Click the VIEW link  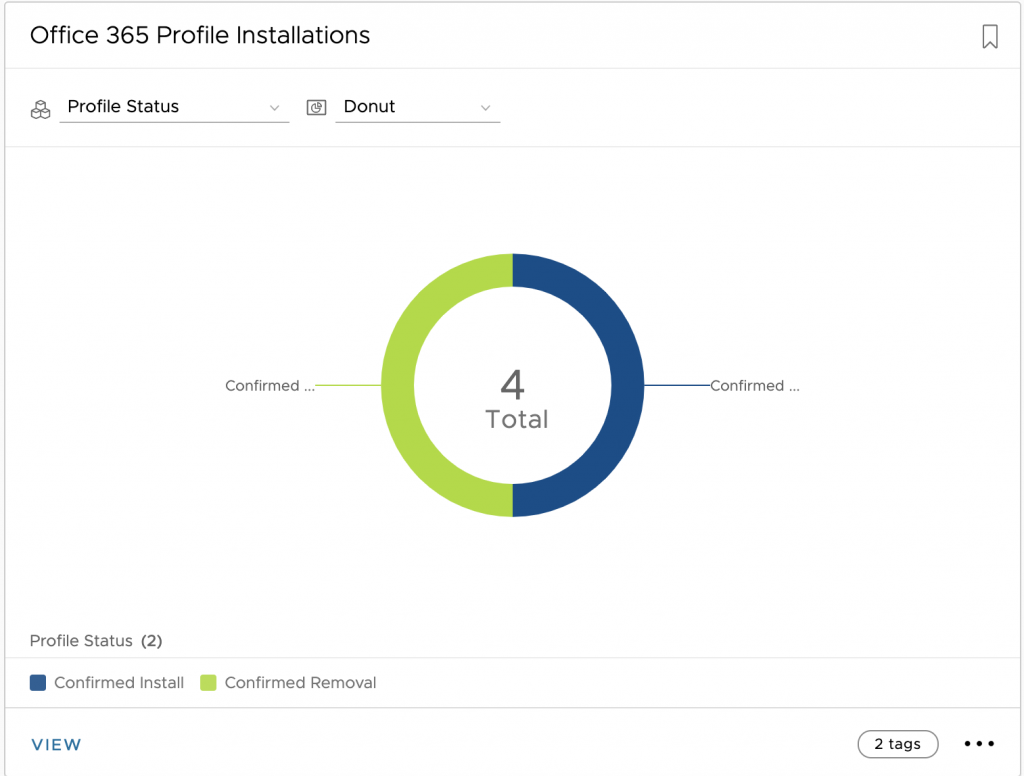[x=56, y=745]
